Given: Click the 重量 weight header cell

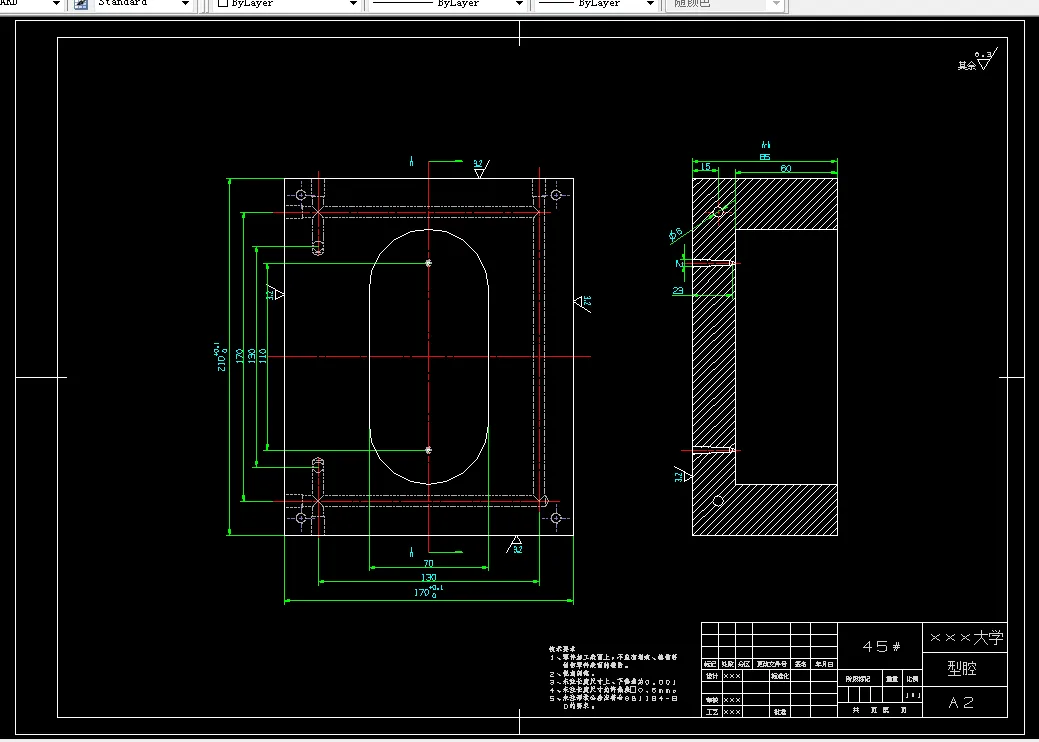Looking at the screenshot, I should tap(893, 679).
